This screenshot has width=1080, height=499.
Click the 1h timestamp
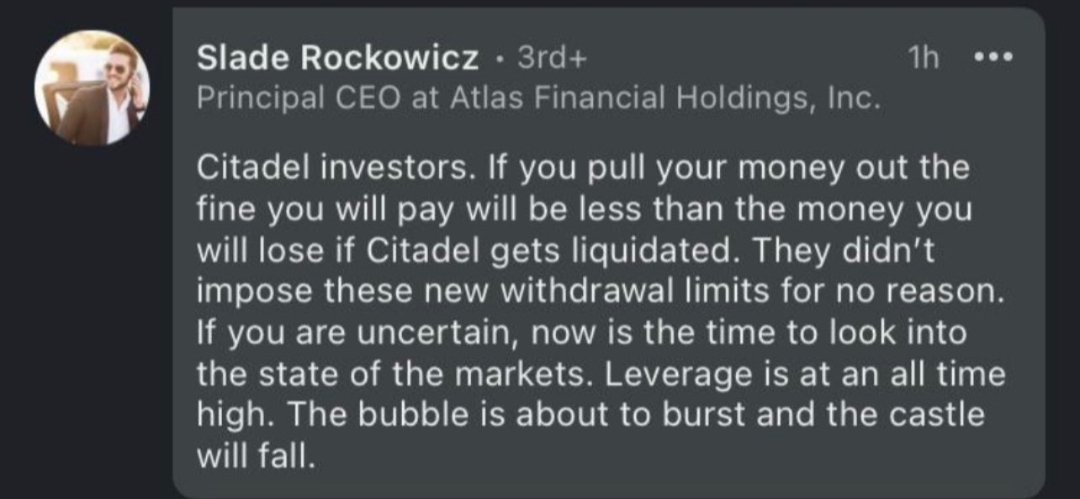(x=923, y=59)
